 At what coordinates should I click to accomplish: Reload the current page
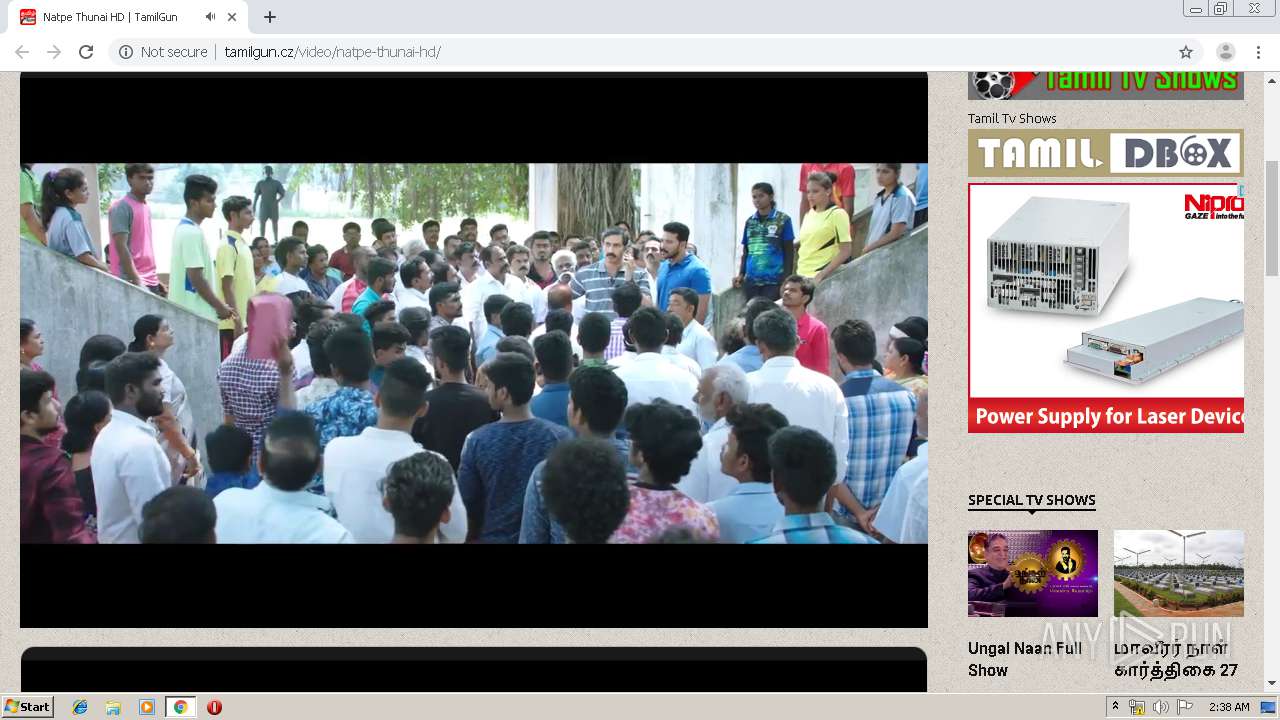tap(86, 52)
